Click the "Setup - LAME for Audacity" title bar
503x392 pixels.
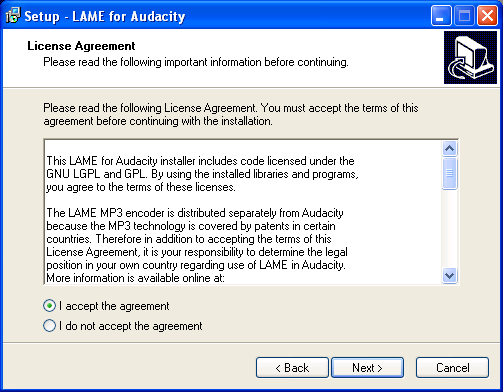coord(105,16)
